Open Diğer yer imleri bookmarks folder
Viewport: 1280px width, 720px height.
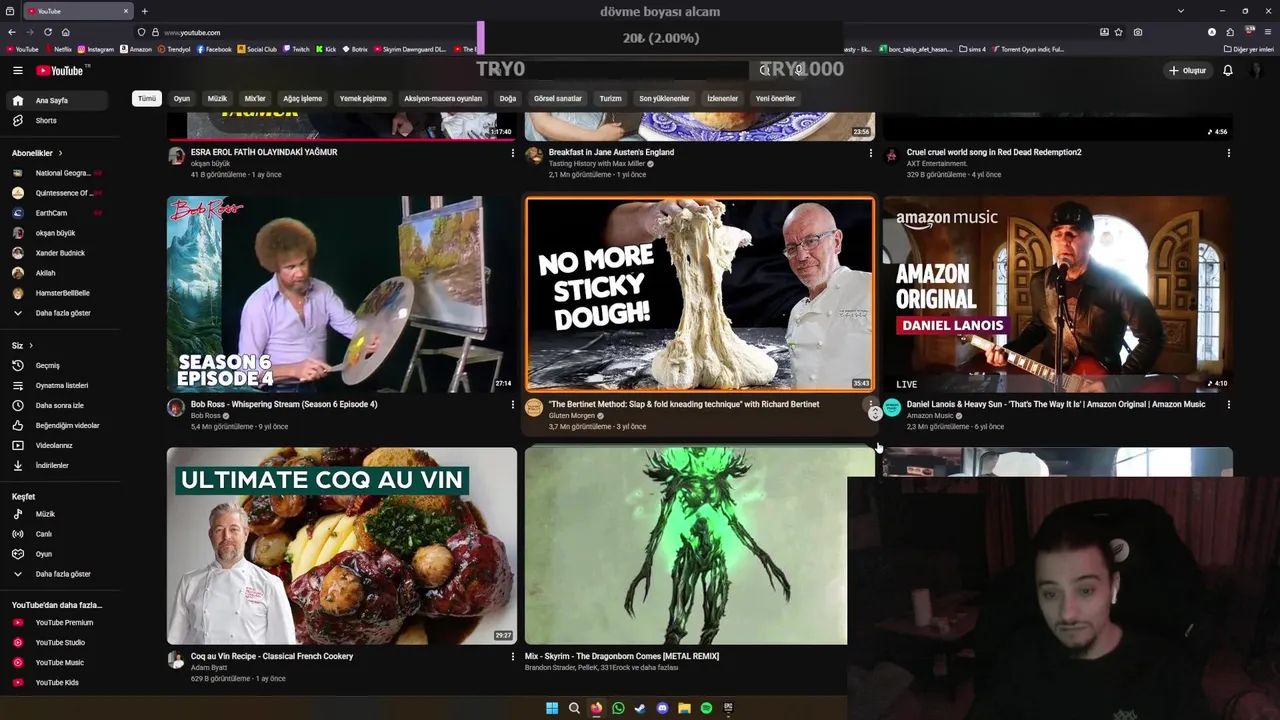pyautogui.click(x=1247, y=49)
